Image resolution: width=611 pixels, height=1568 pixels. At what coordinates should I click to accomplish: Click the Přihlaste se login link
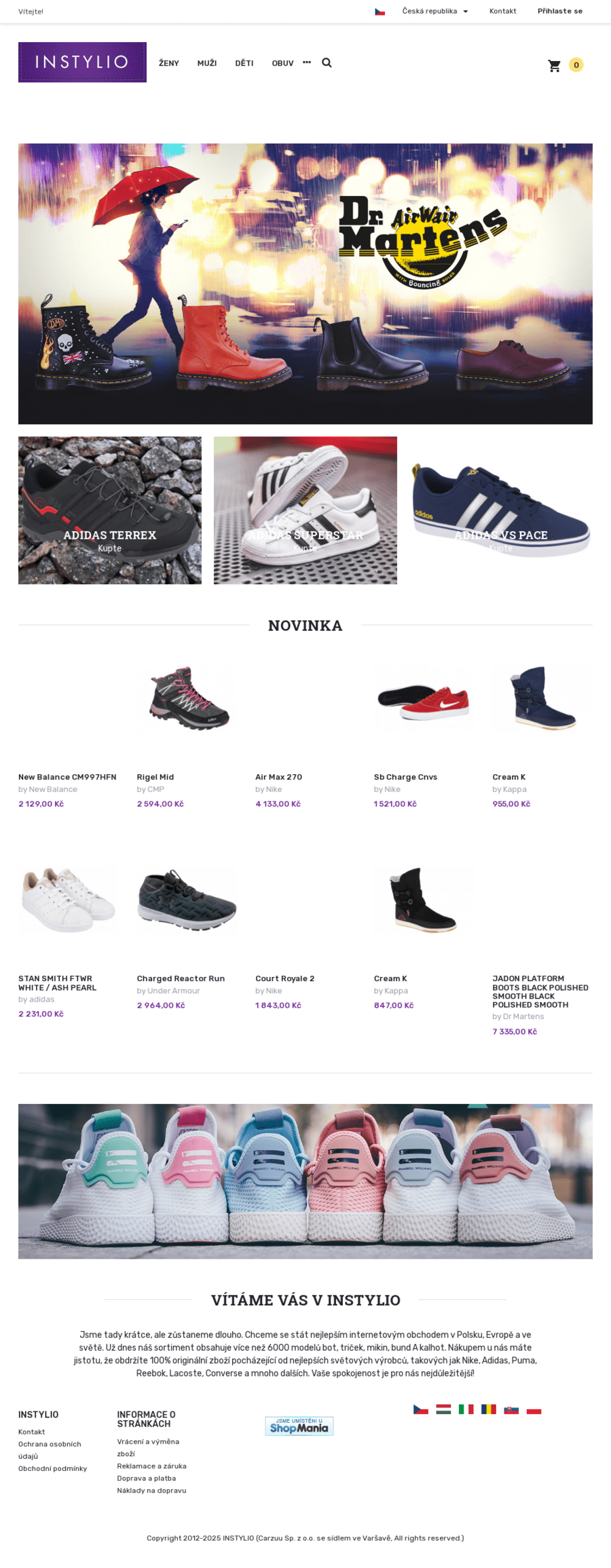[x=560, y=11]
